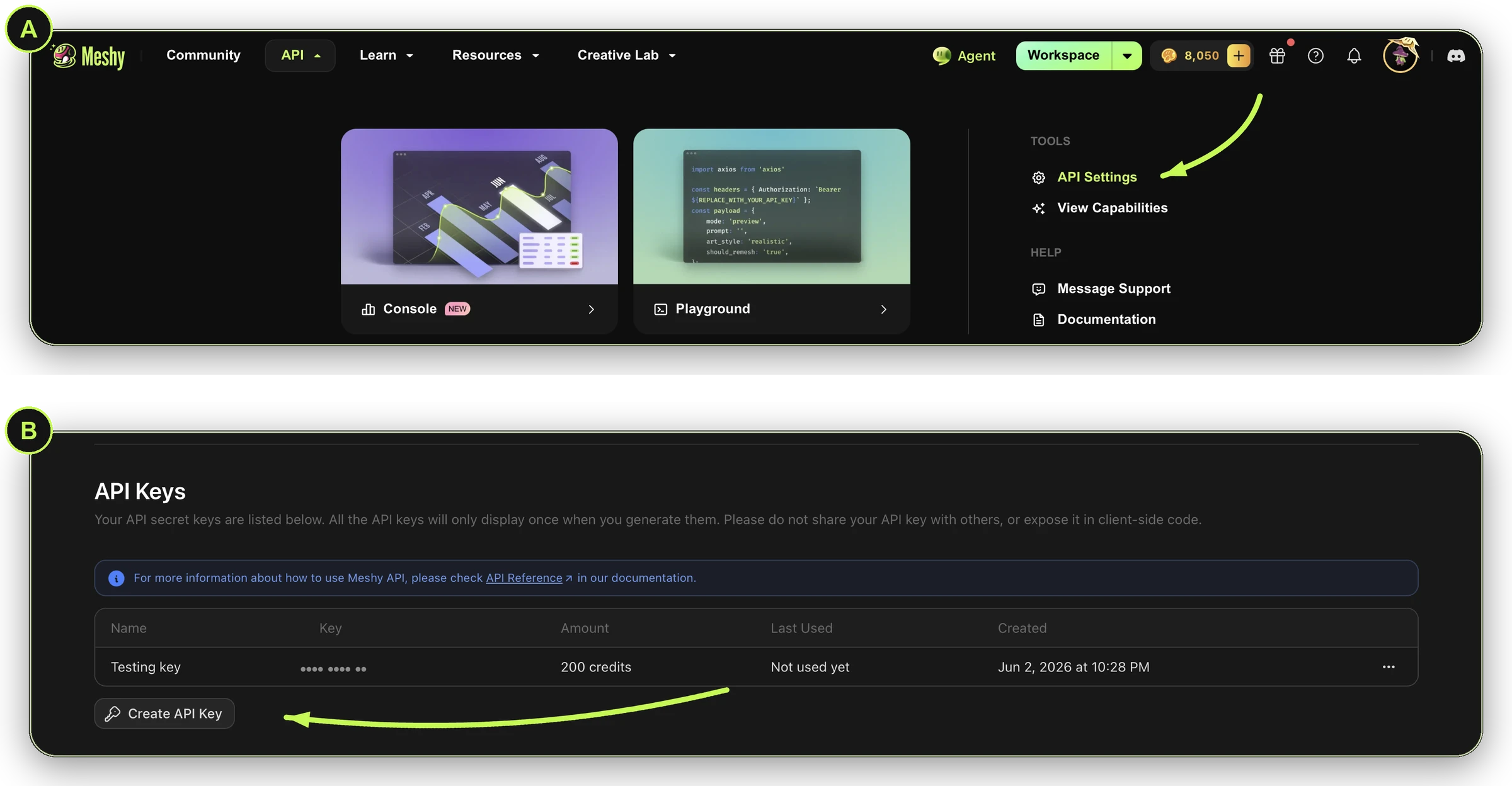Click the Agent chat bubble icon
Screen dimensions: 1512x786
942,55
